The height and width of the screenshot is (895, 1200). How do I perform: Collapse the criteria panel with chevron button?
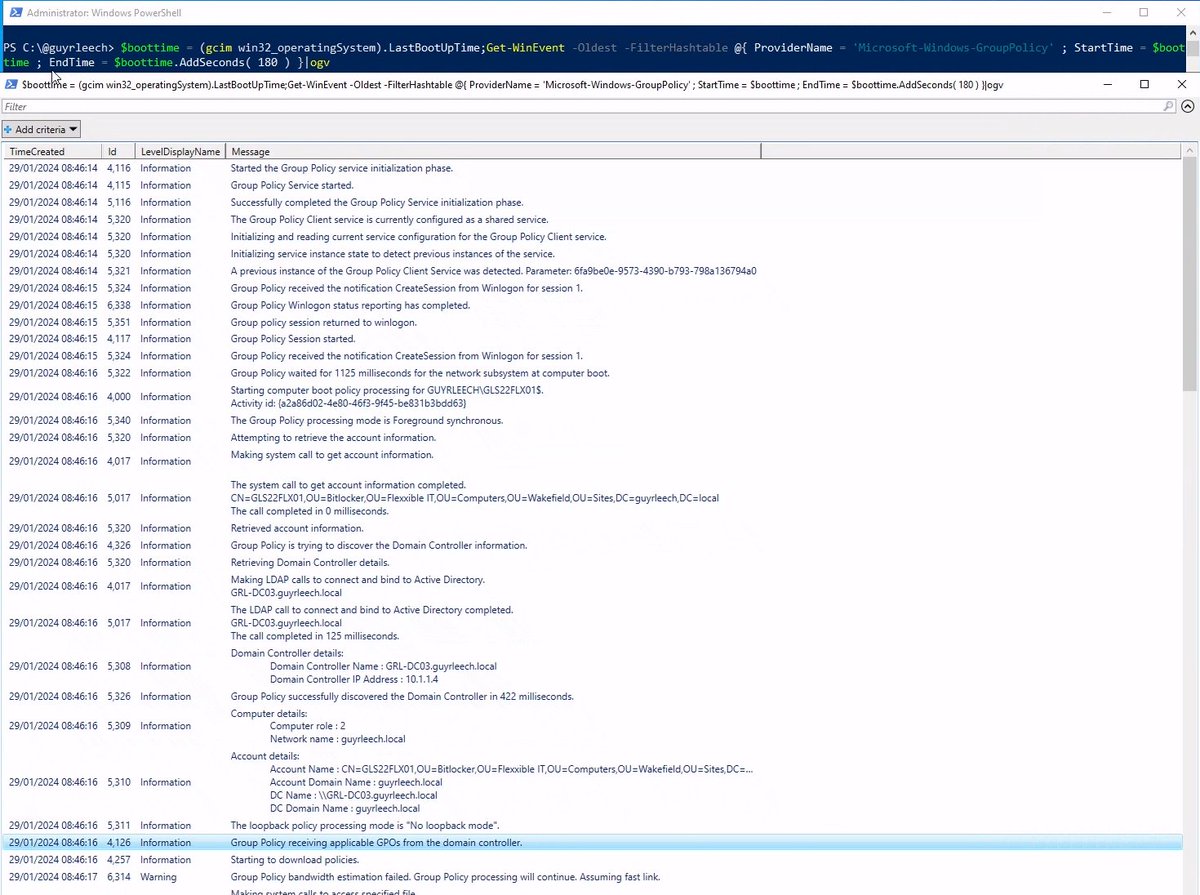(1187, 106)
